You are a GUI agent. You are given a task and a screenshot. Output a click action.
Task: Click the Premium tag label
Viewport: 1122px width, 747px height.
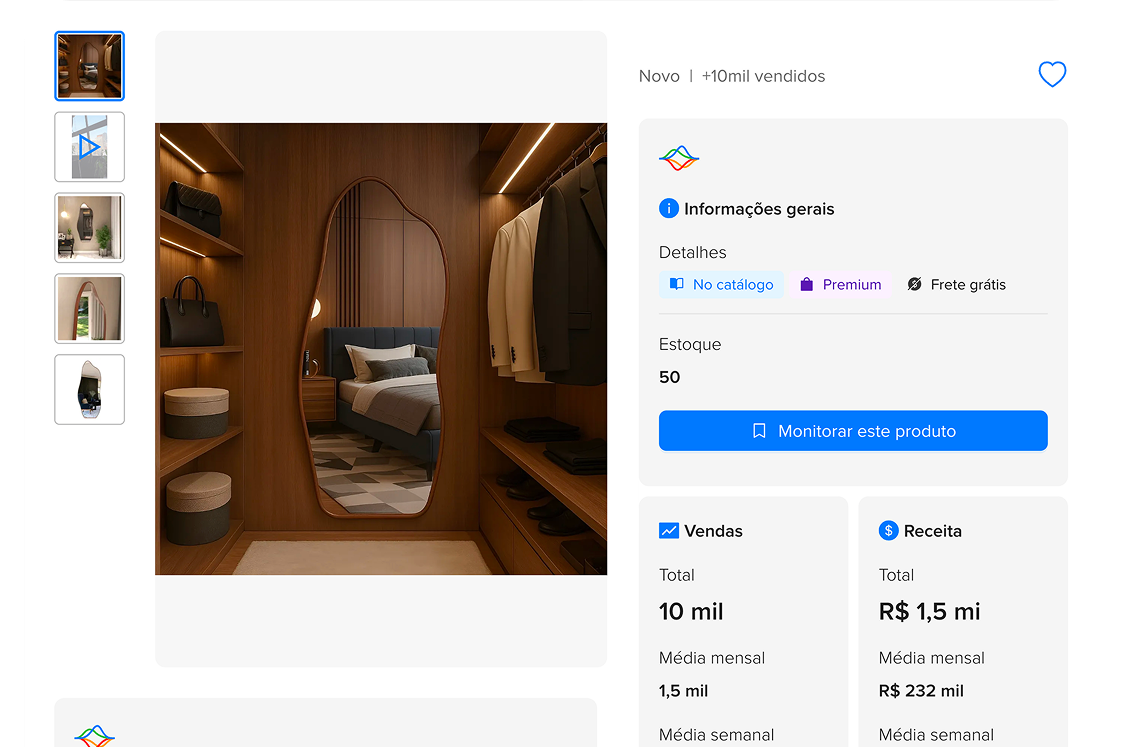(x=851, y=285)
